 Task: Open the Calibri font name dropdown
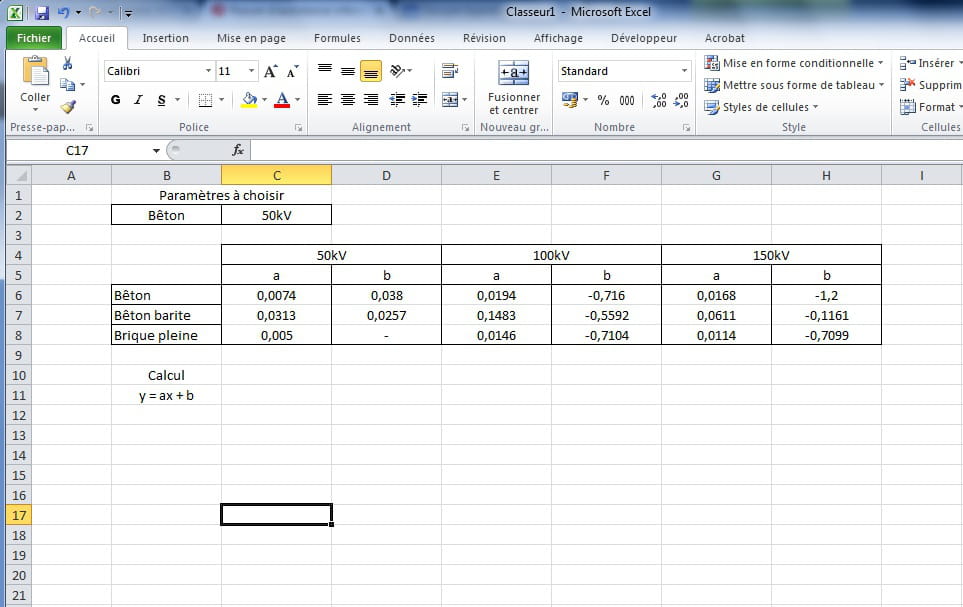click(x=208, y=71)
